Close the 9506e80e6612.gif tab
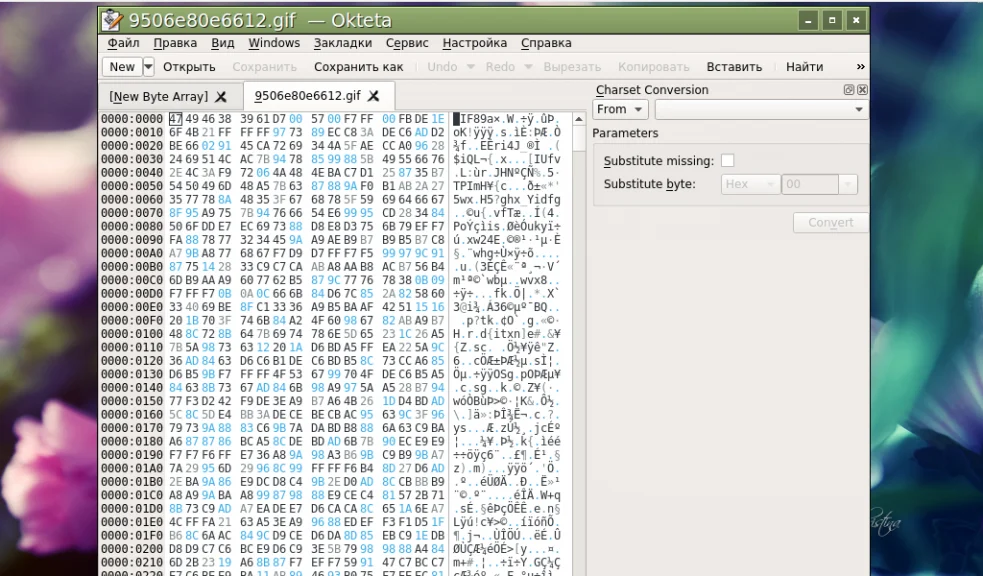The width and height of the screenshot is (983, 576). (x=373, y=96)
